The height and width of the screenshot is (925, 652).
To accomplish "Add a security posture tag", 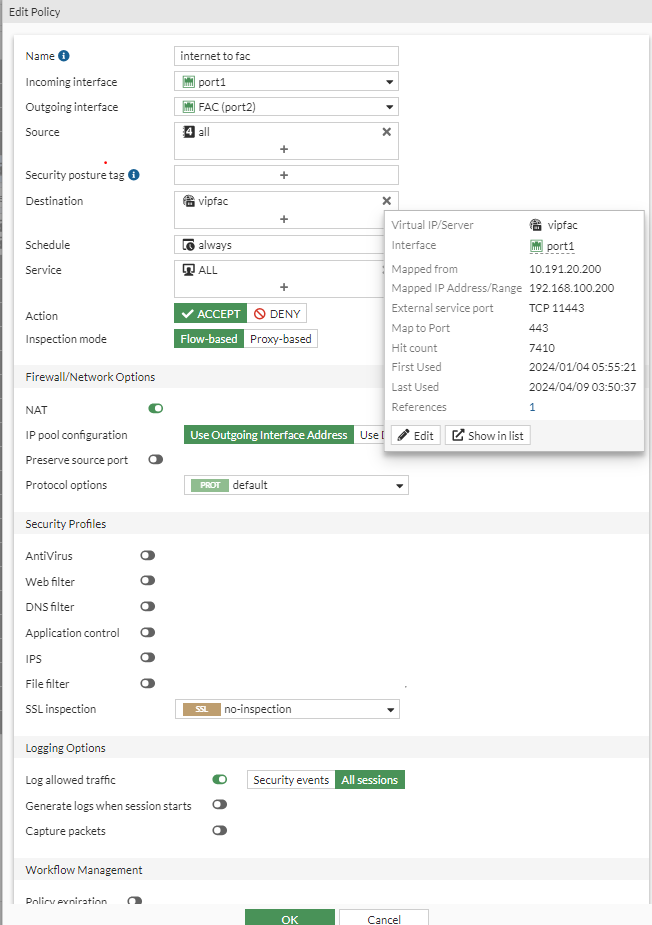I will tap(284, 175).
